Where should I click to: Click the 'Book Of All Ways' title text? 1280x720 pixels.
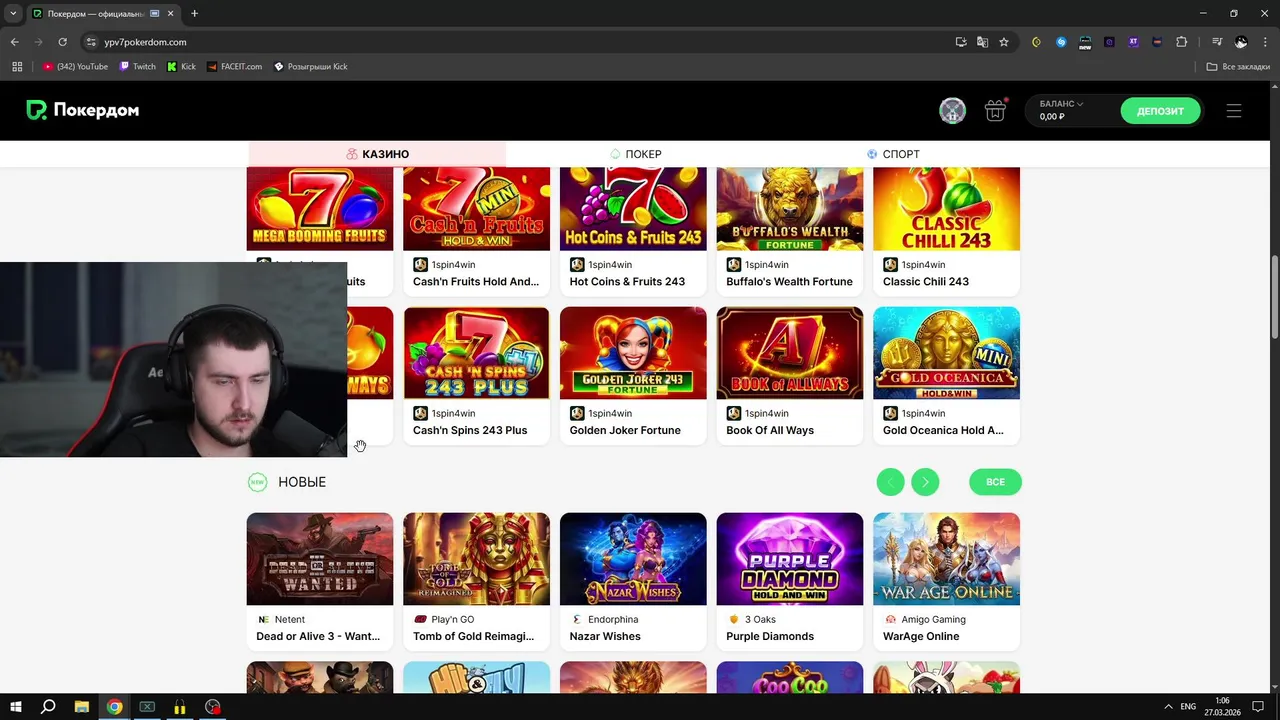[770, 430]
